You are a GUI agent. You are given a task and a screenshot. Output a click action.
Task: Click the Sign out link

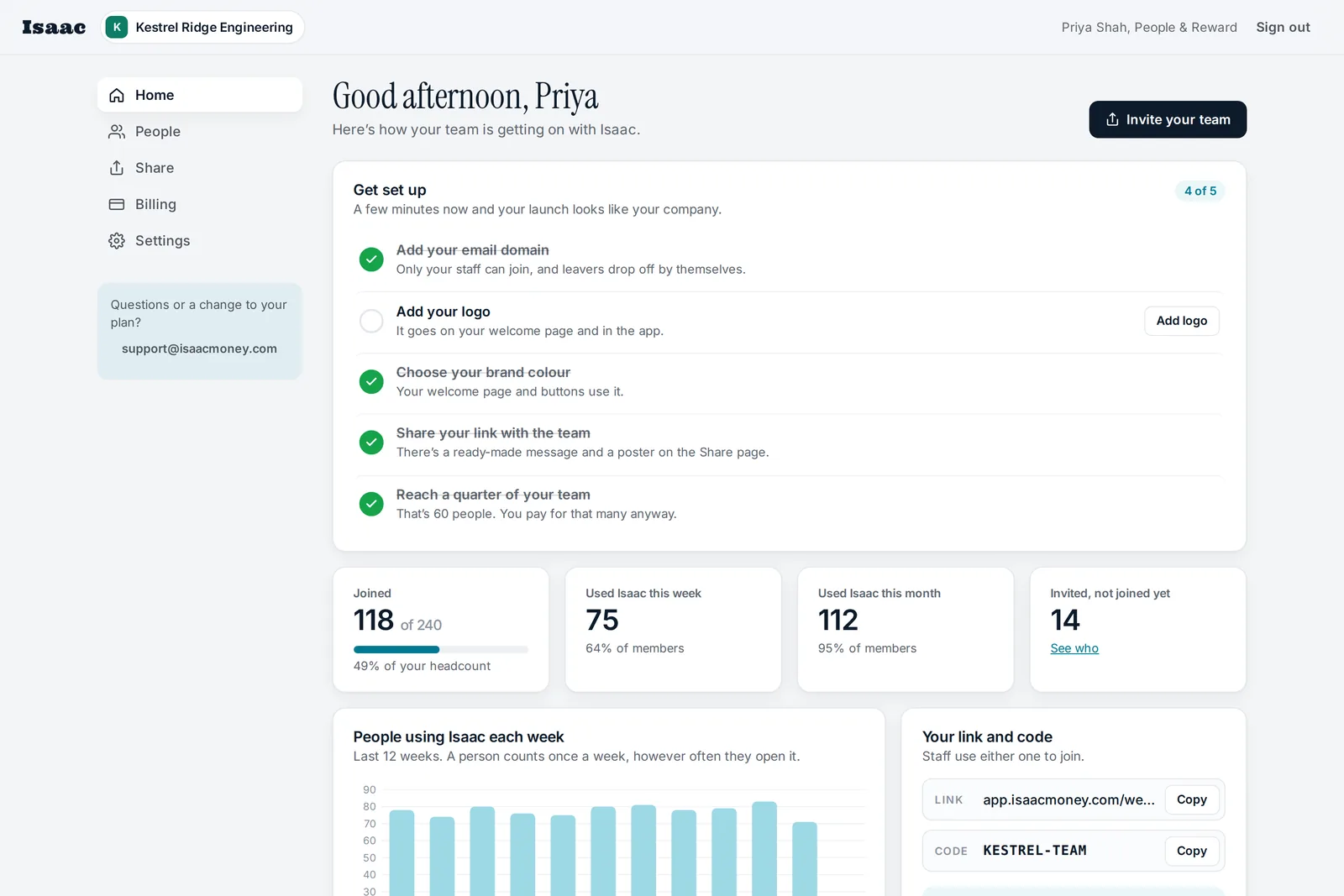1283,27
